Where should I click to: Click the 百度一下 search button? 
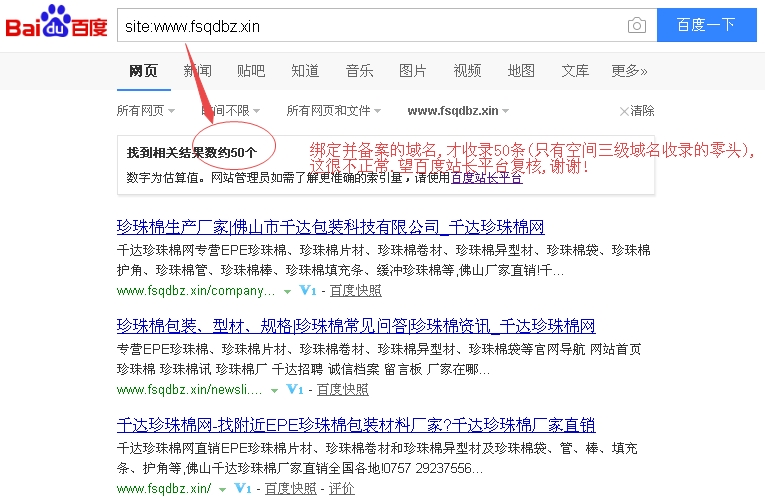coord(706,25)
